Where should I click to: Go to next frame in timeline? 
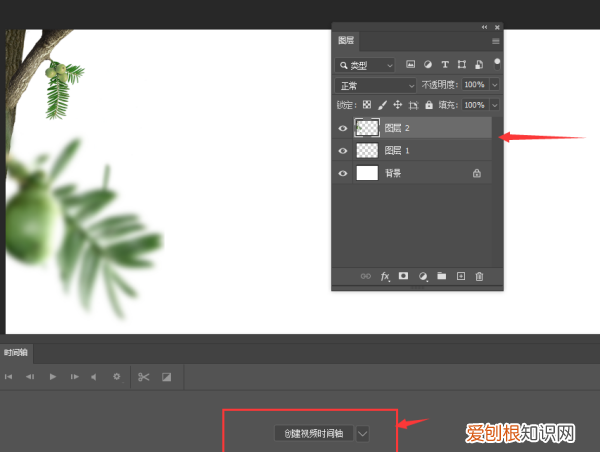coord(75,377)
